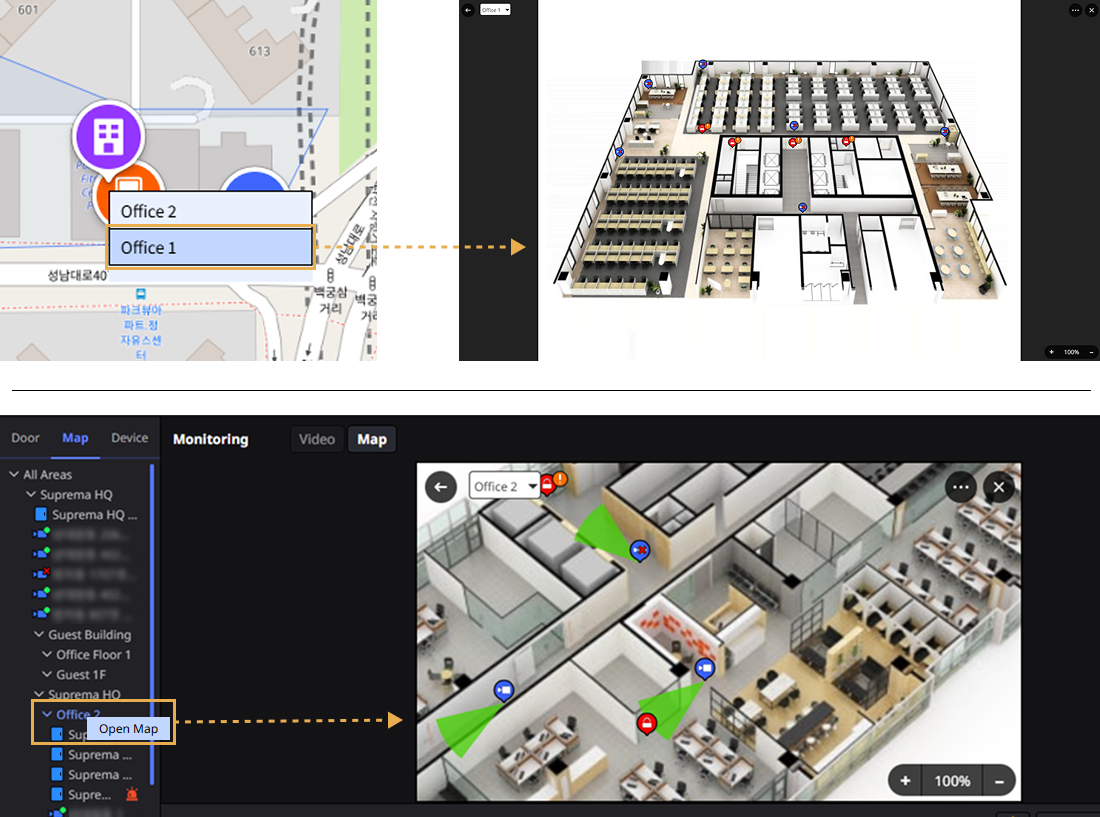This screenshot has height=817, width=1100.
Task: Open three-dots menu on Office 2 map
Action: (x=961, y=487)
